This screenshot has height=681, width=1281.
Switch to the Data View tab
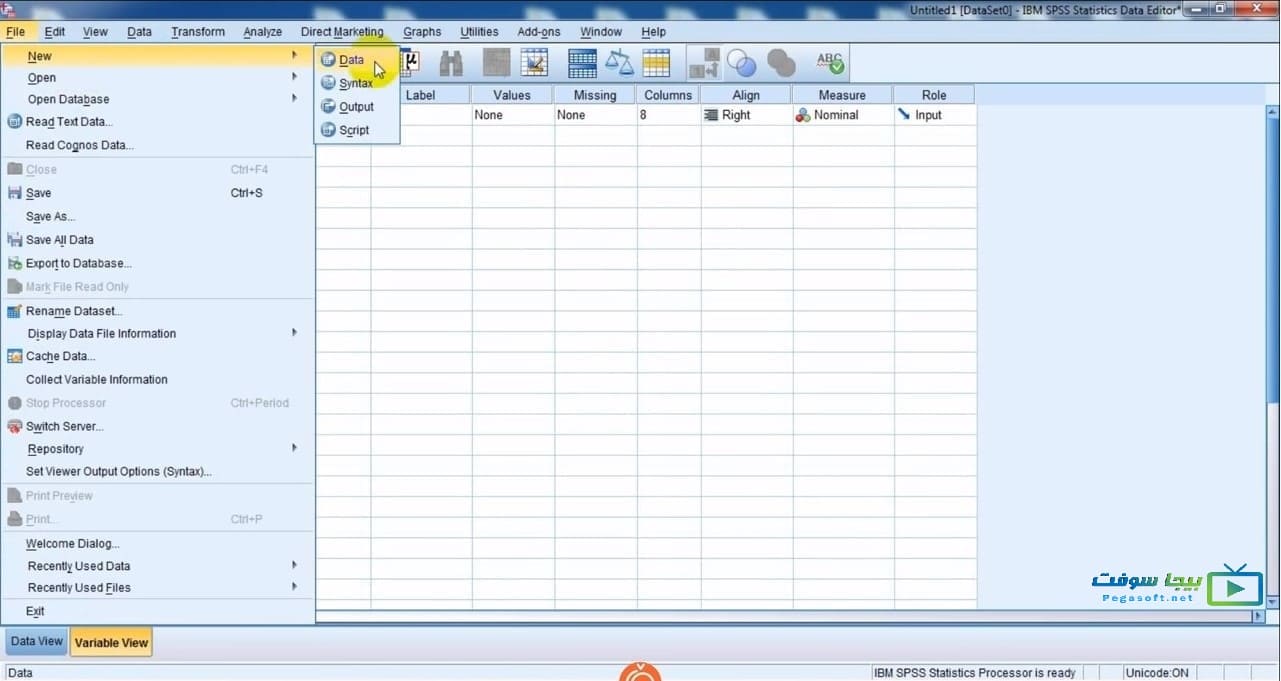click(37, 642)
